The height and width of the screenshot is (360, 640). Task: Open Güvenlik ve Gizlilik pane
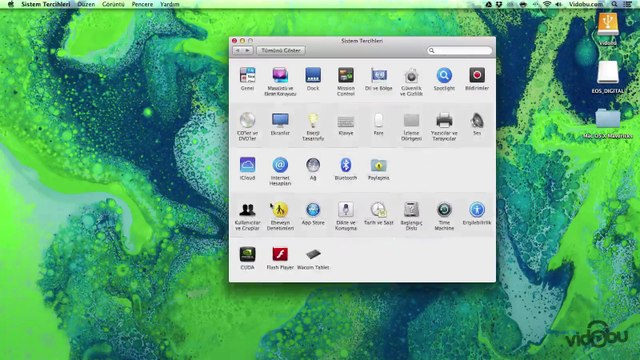411,76
